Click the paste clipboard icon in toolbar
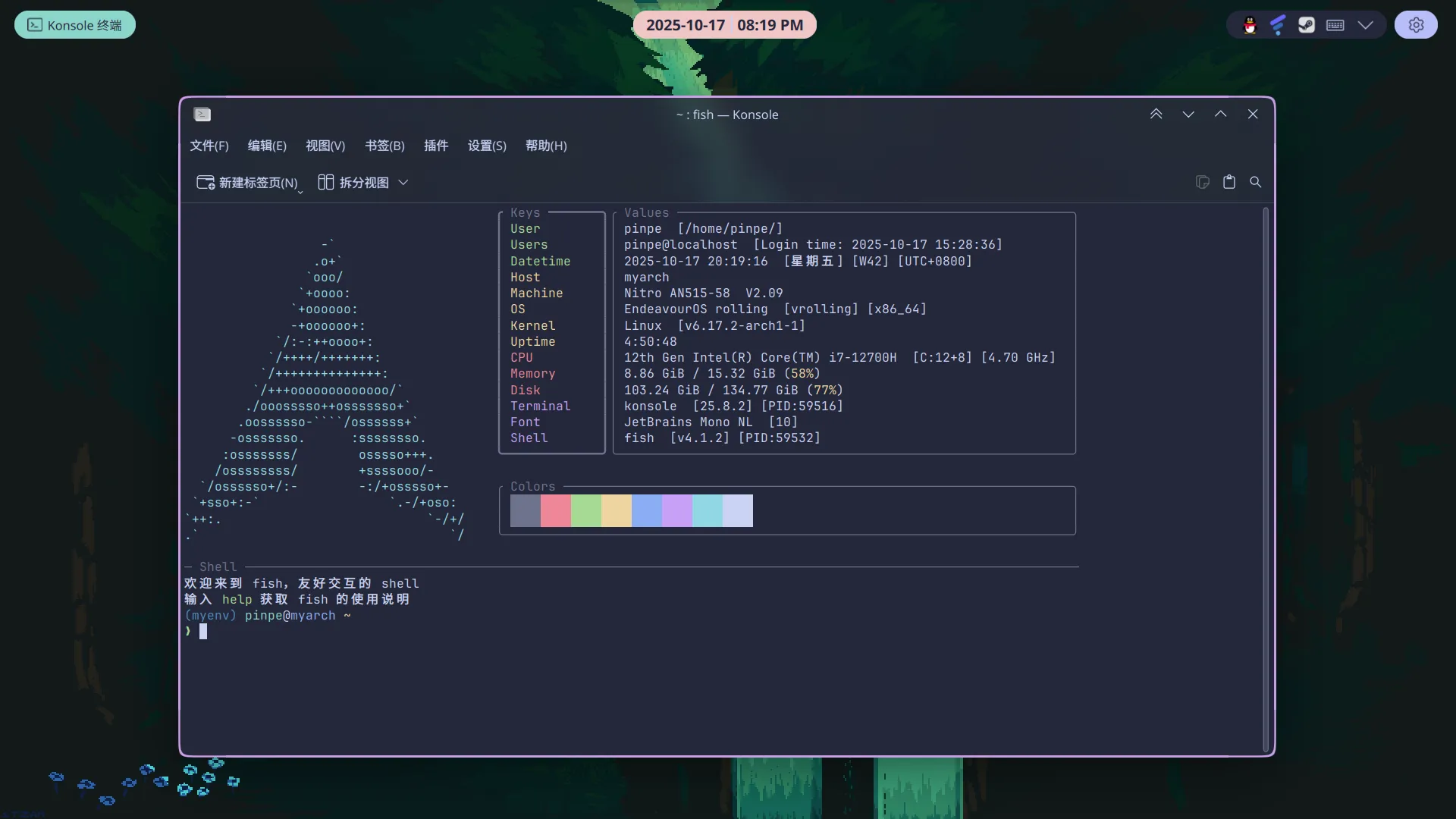Image resolution: width=1456 pixels, height=819 pixels. (1229, 182)
